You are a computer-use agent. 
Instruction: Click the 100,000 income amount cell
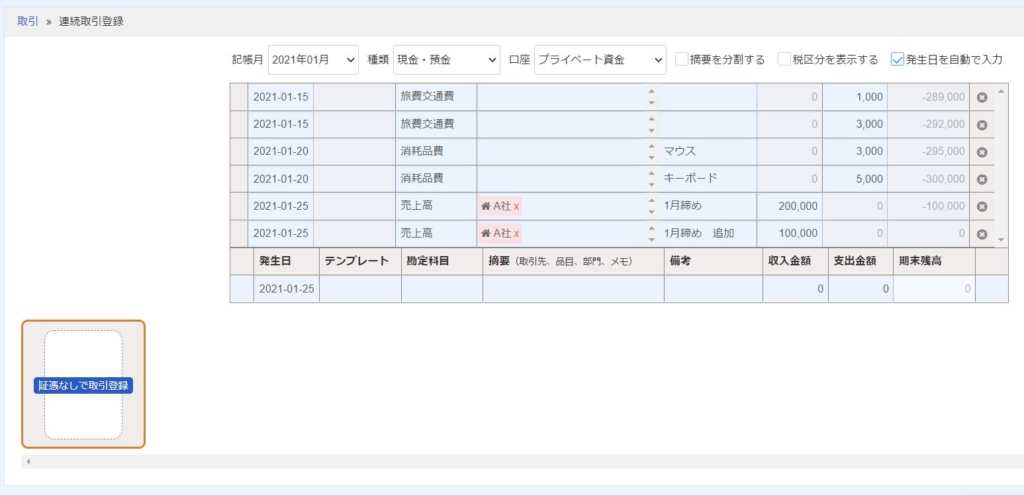click(x=790, y=233)
